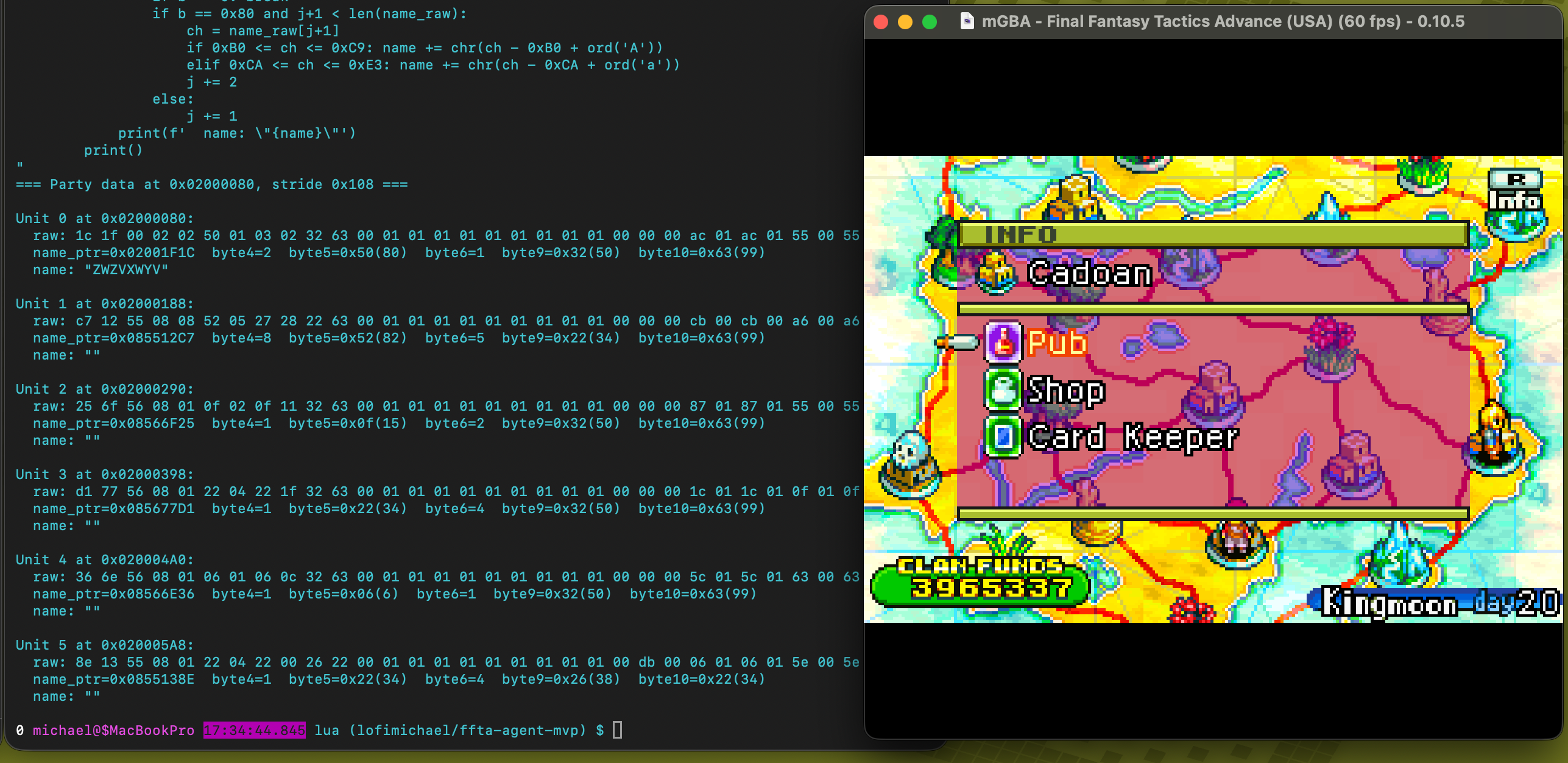1568x763 pixels.
Task: Zoom the mGBA window with green button
Action: 930,22
